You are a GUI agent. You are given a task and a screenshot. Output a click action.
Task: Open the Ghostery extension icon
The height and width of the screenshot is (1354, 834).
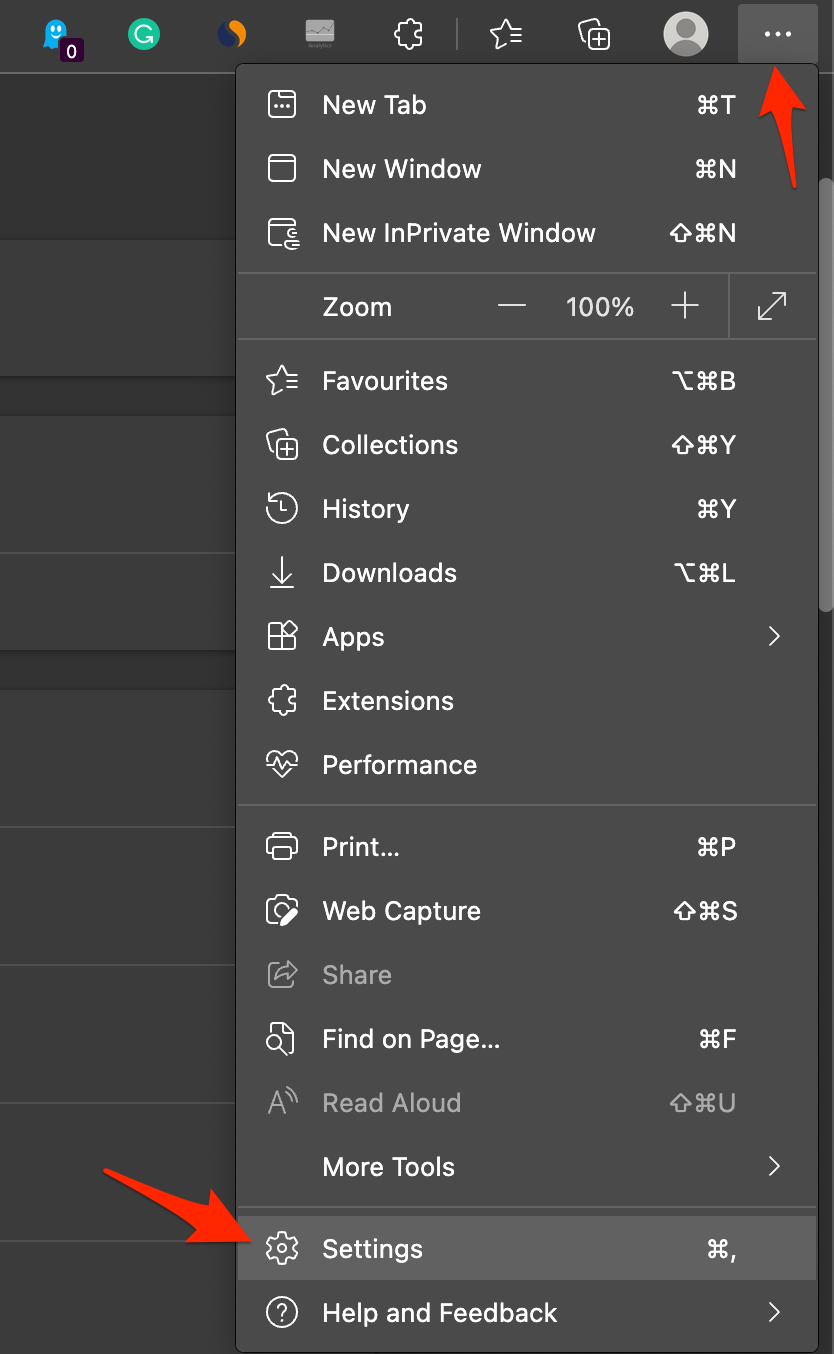click(57, 33)
